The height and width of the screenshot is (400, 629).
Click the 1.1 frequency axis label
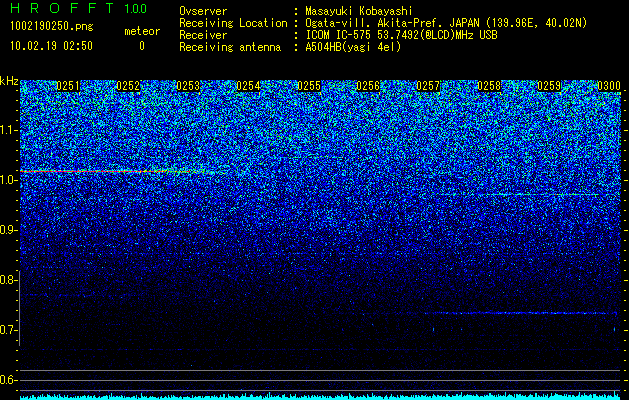pyautogui.click(x=8, y=130)
